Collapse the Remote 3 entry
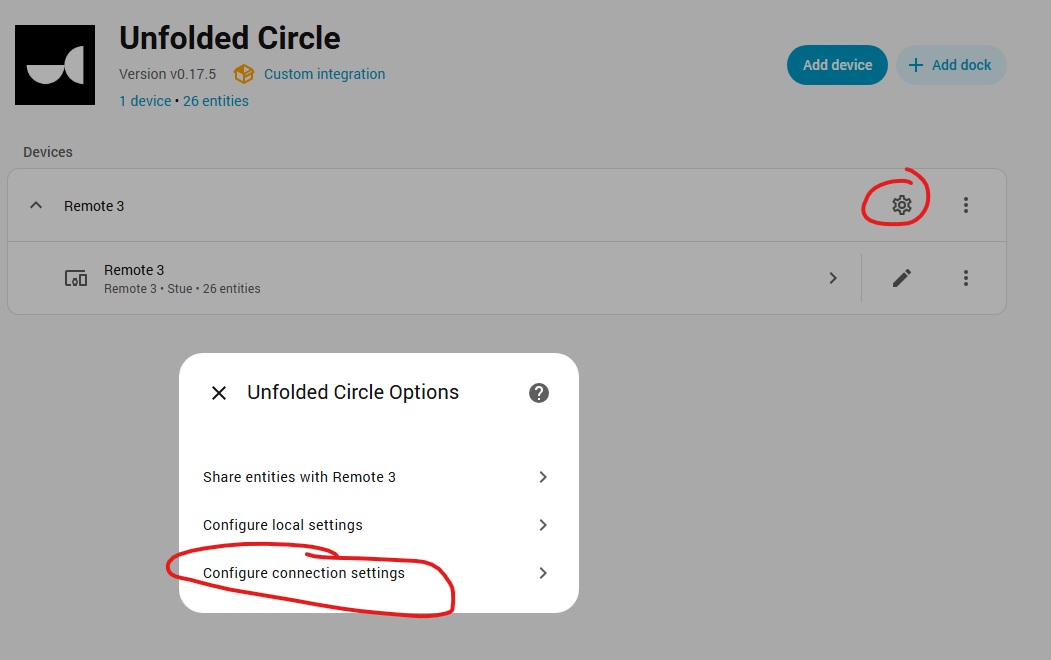This screenshot has height=660, width=1051. click(36, 205)
